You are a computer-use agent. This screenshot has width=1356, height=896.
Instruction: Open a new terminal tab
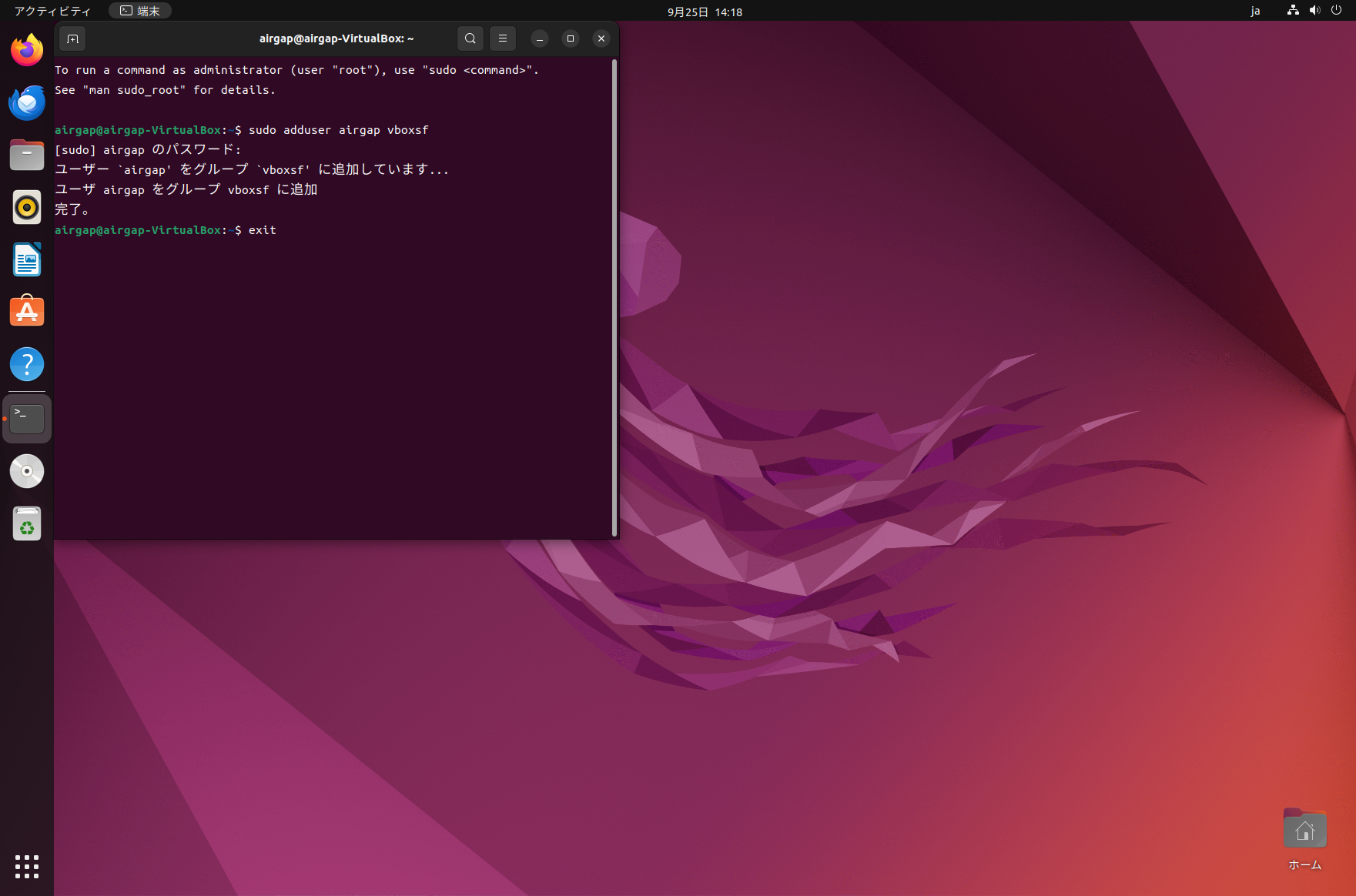(72, 38)
